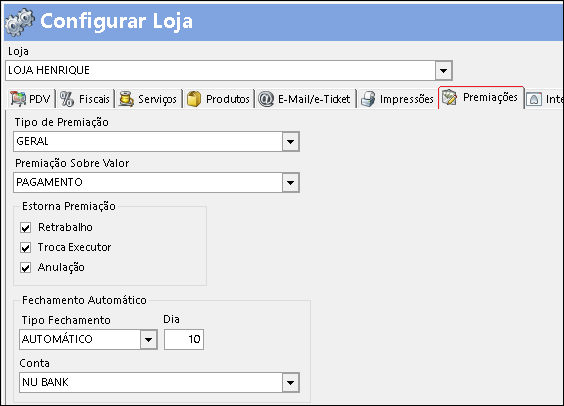Open the Serviços tab
Screen dimensions: 564x406
coord(148,99)
